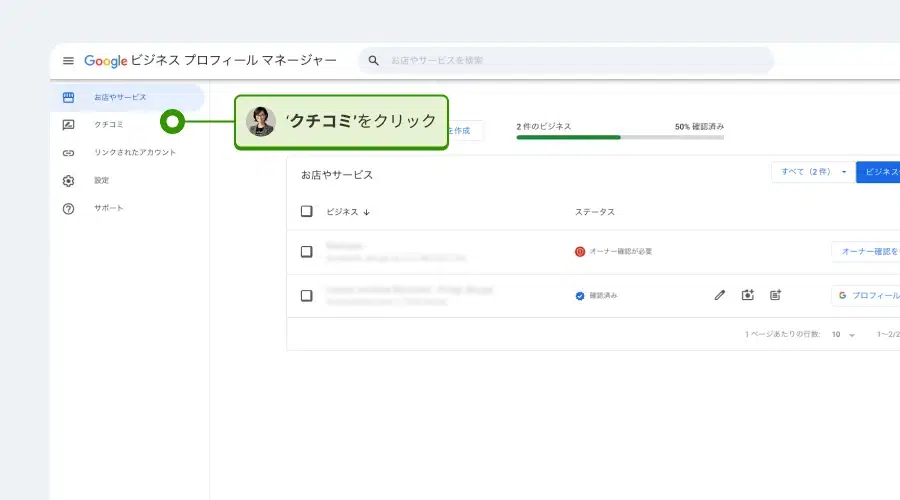
Task: Click the pencil edit icon
Action: click(720, 295)
